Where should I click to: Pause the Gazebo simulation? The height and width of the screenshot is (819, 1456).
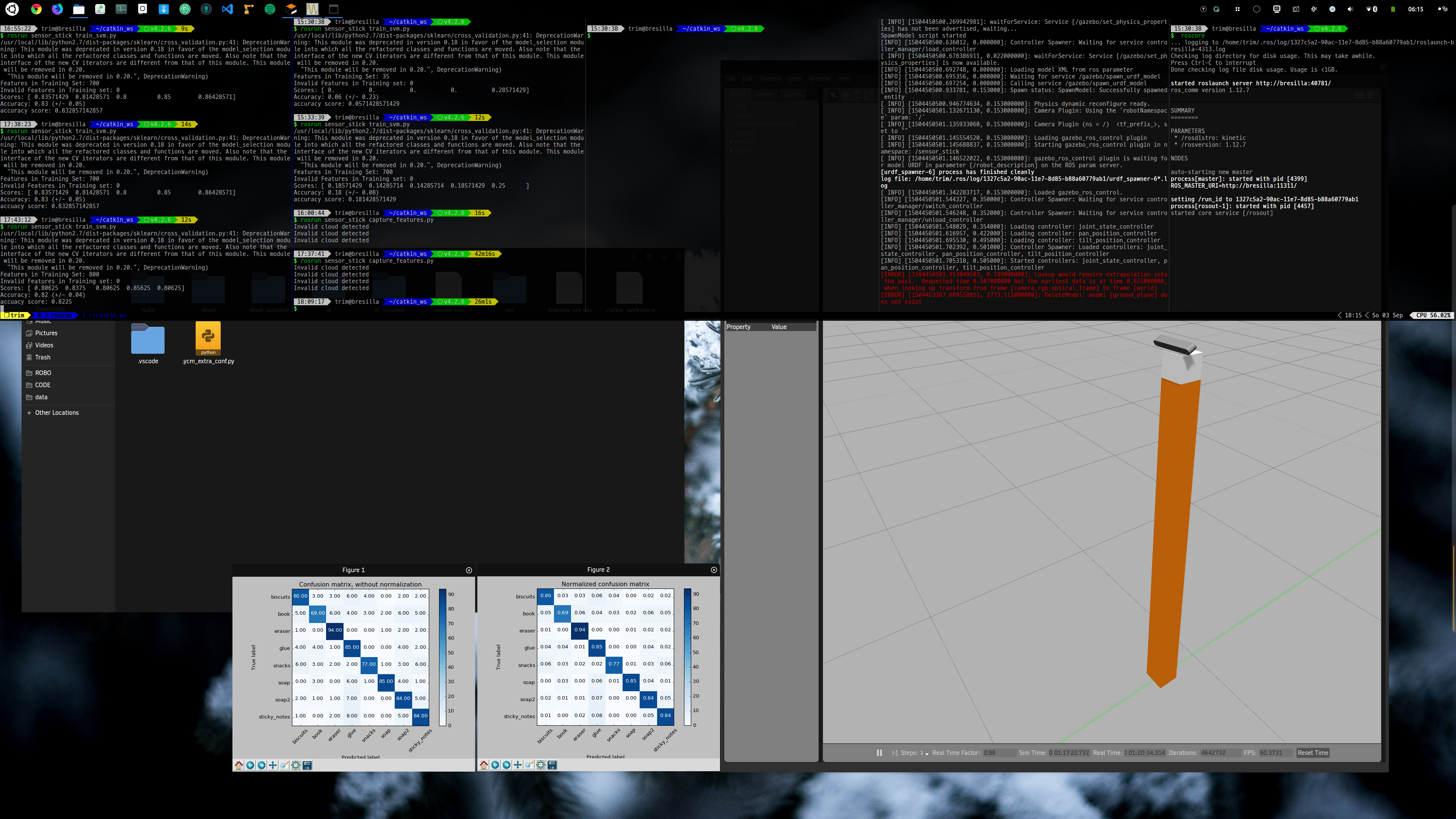coord(880,753)
